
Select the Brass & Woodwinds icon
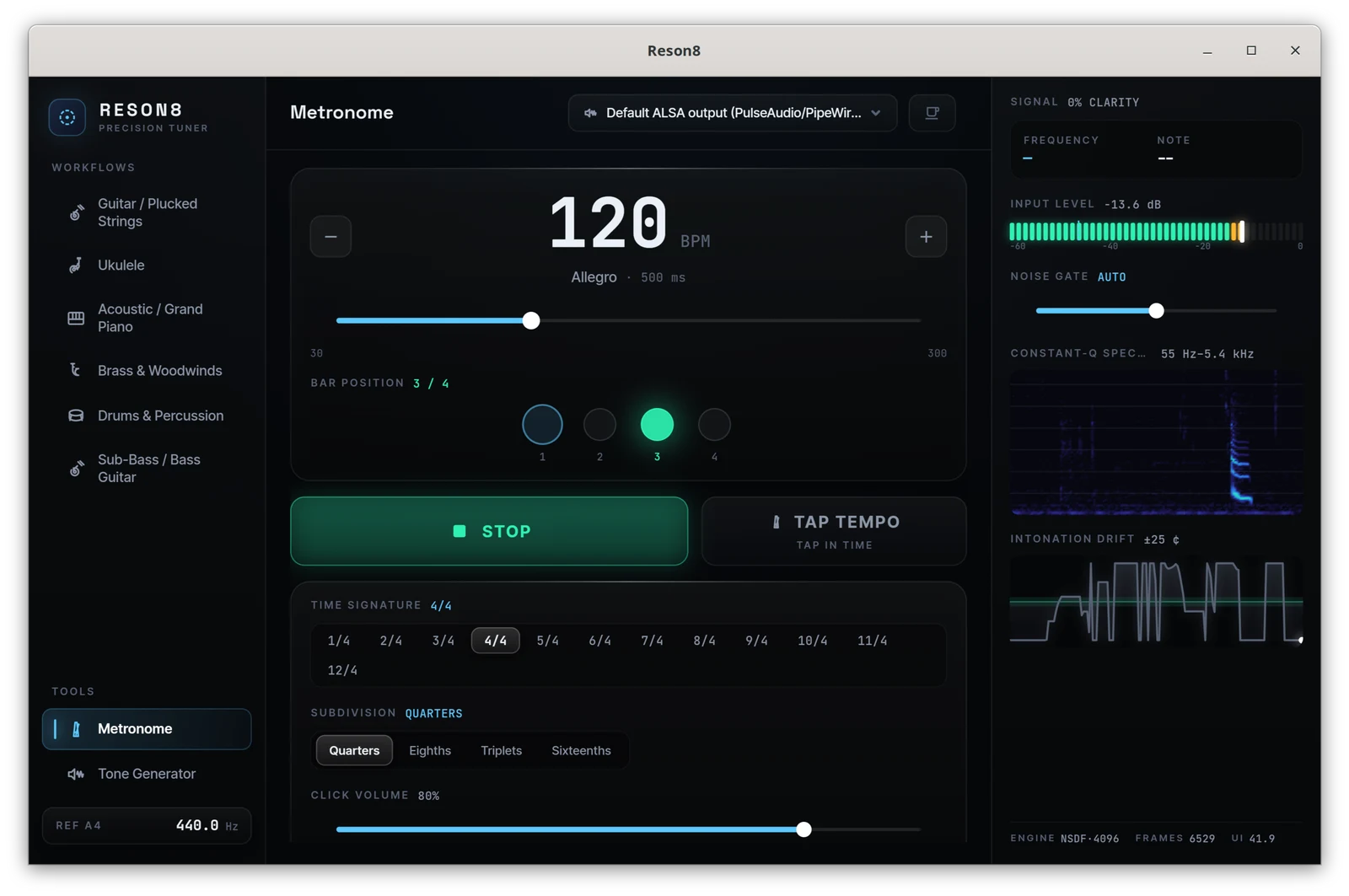pos(76,371)
